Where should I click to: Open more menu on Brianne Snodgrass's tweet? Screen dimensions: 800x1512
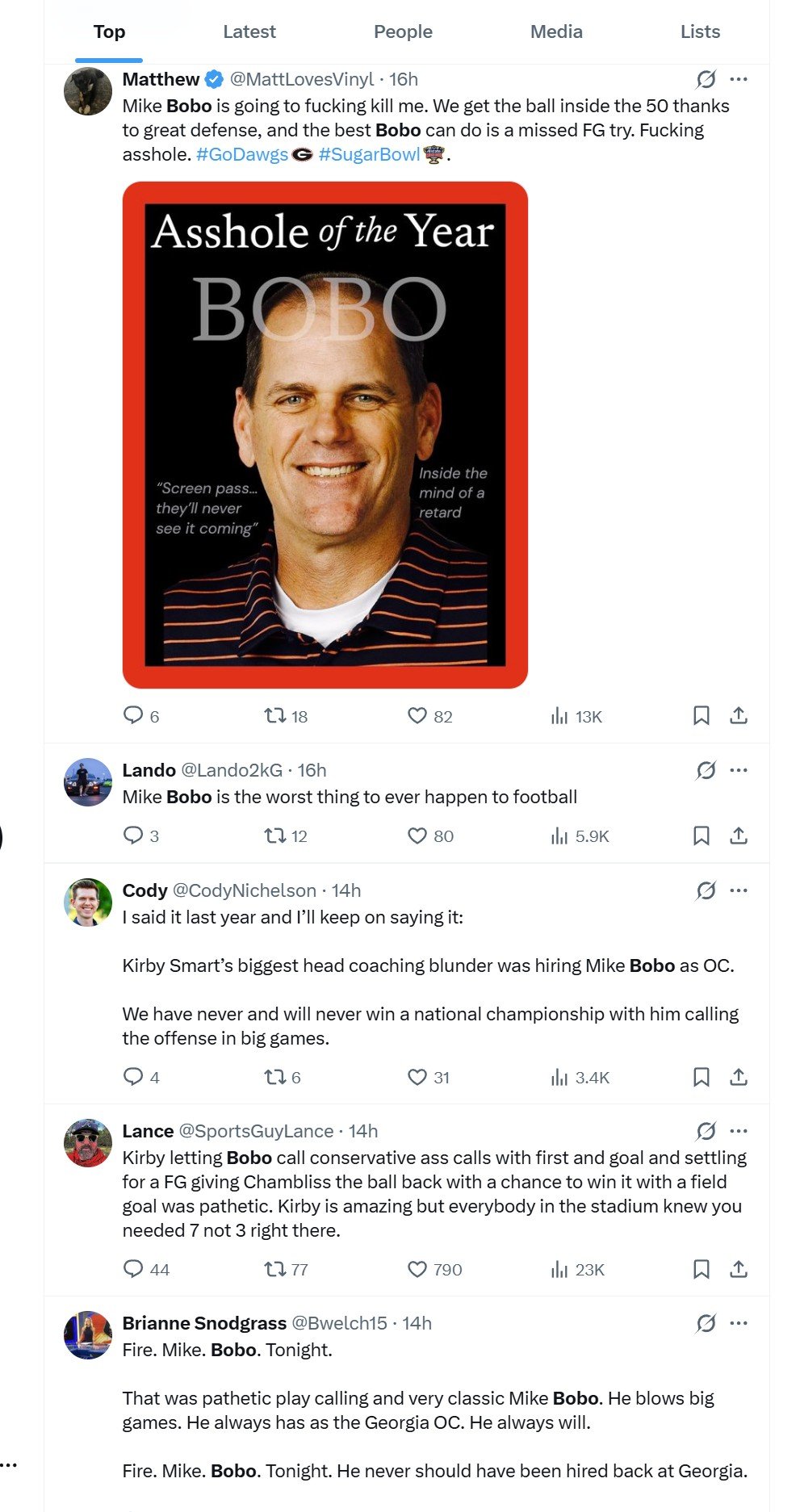738,1323
